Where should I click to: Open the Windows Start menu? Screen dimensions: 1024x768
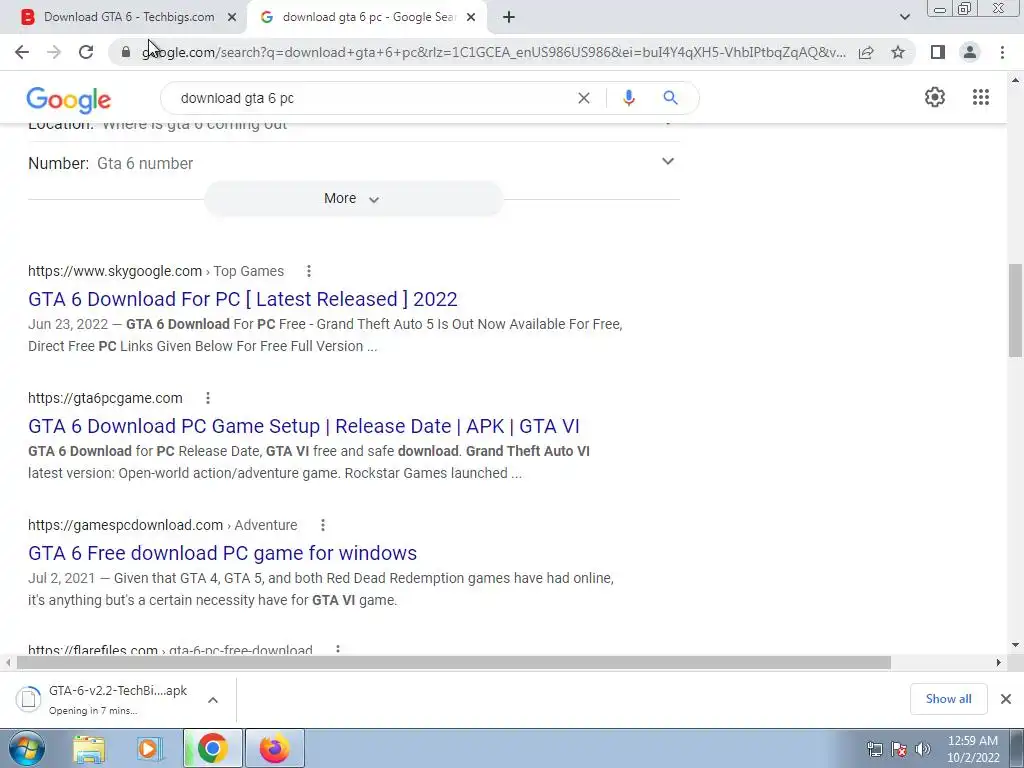point(27,749)
